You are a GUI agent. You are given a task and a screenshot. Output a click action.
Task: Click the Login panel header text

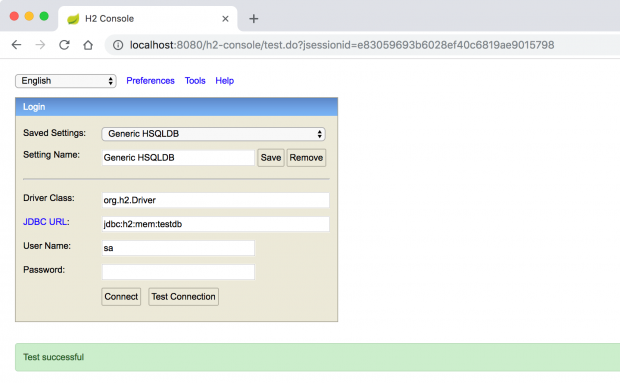(x=34, y=107)
